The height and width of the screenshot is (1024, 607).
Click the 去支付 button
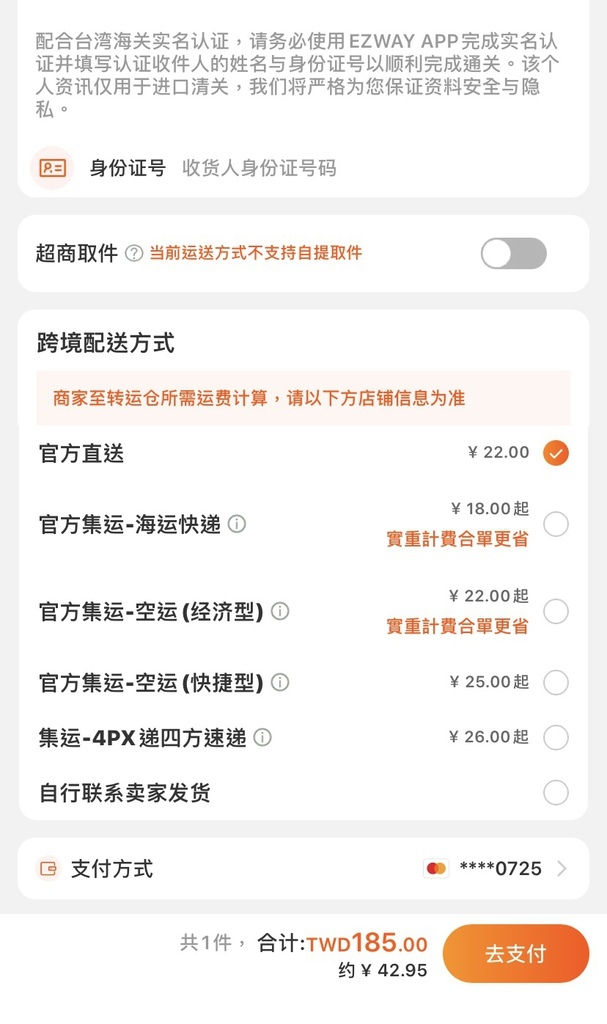click(516, 953)
